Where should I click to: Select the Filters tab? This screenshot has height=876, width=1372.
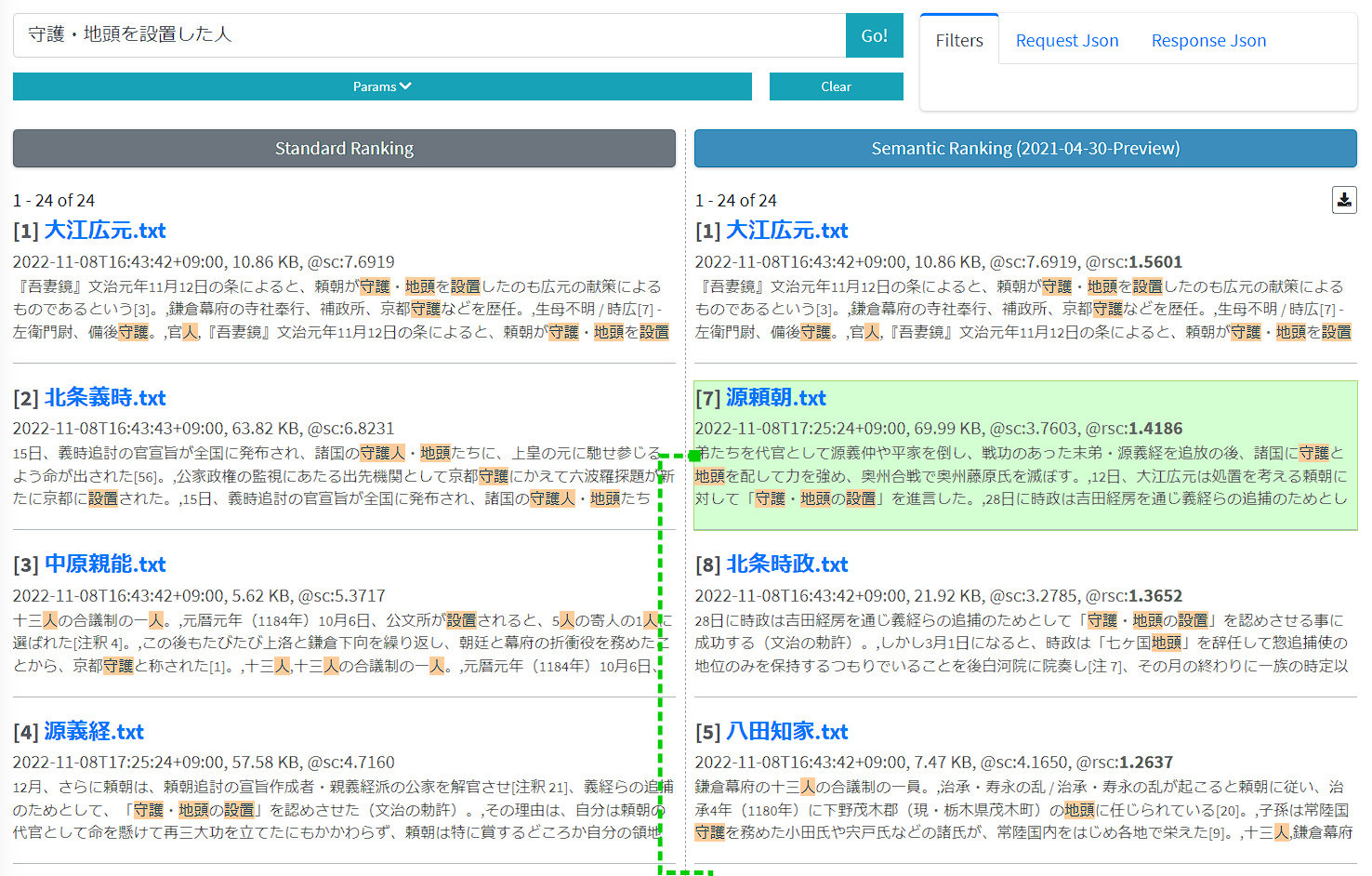pyautogui.click(x=959, y=40)
